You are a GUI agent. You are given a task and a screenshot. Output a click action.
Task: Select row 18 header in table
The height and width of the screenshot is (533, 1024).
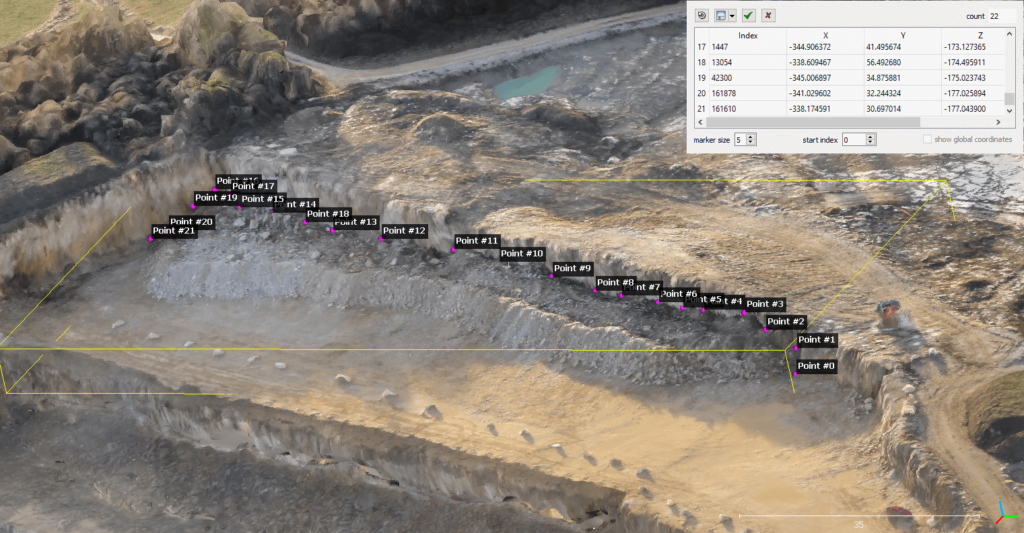[702, 63]
